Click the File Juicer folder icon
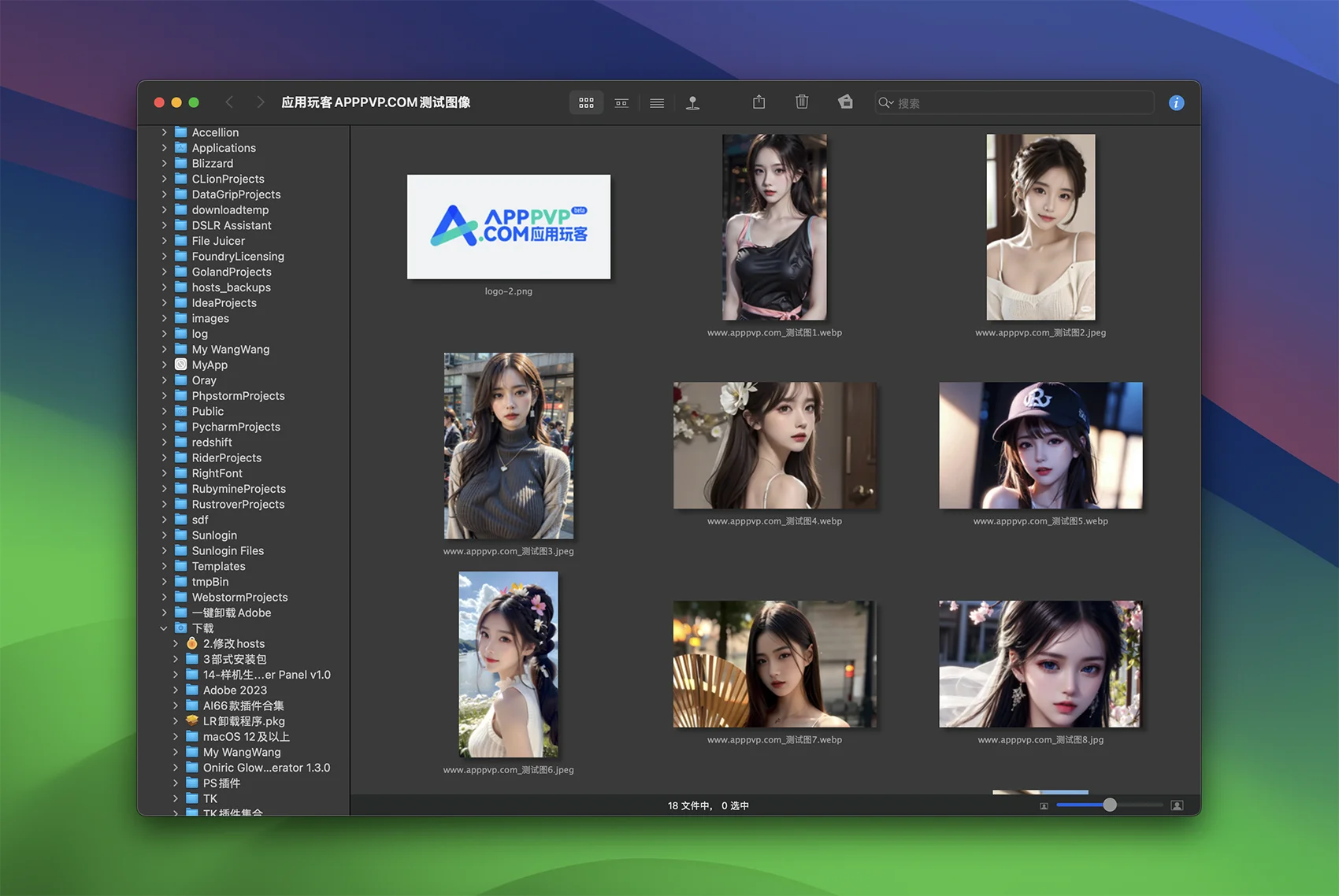Image resolution: width=1339 pixels, height=896 pixels. coord(181,241)
